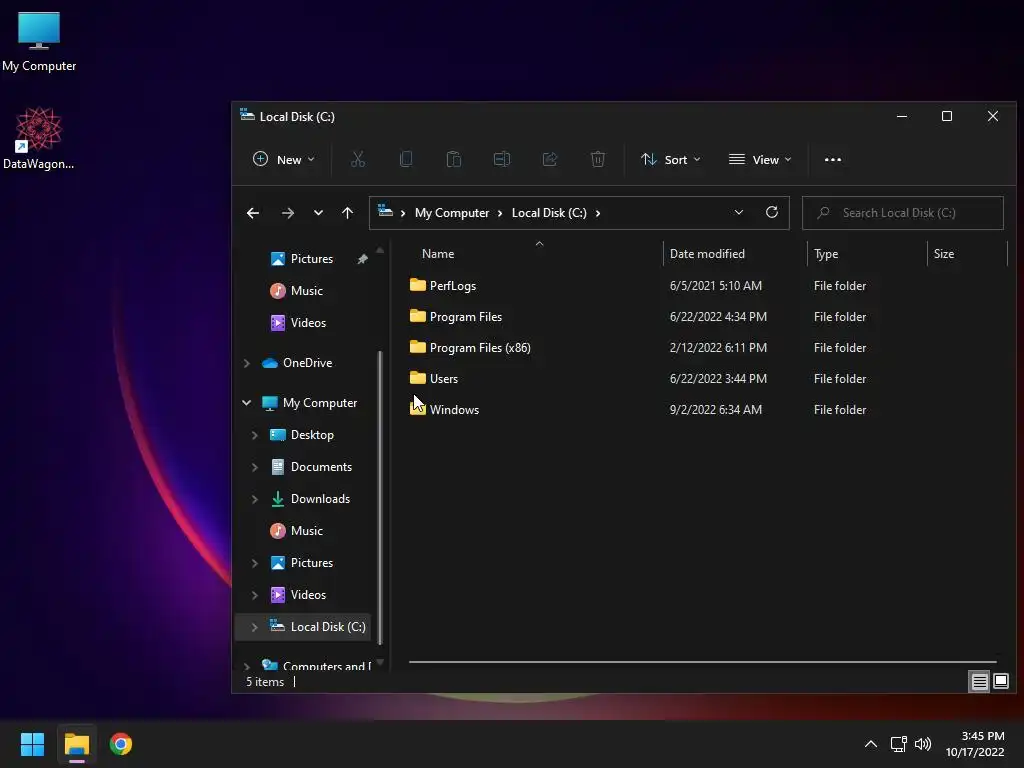Open the address bar history dropdown
1024x768 pixels.
click(739, 212)
